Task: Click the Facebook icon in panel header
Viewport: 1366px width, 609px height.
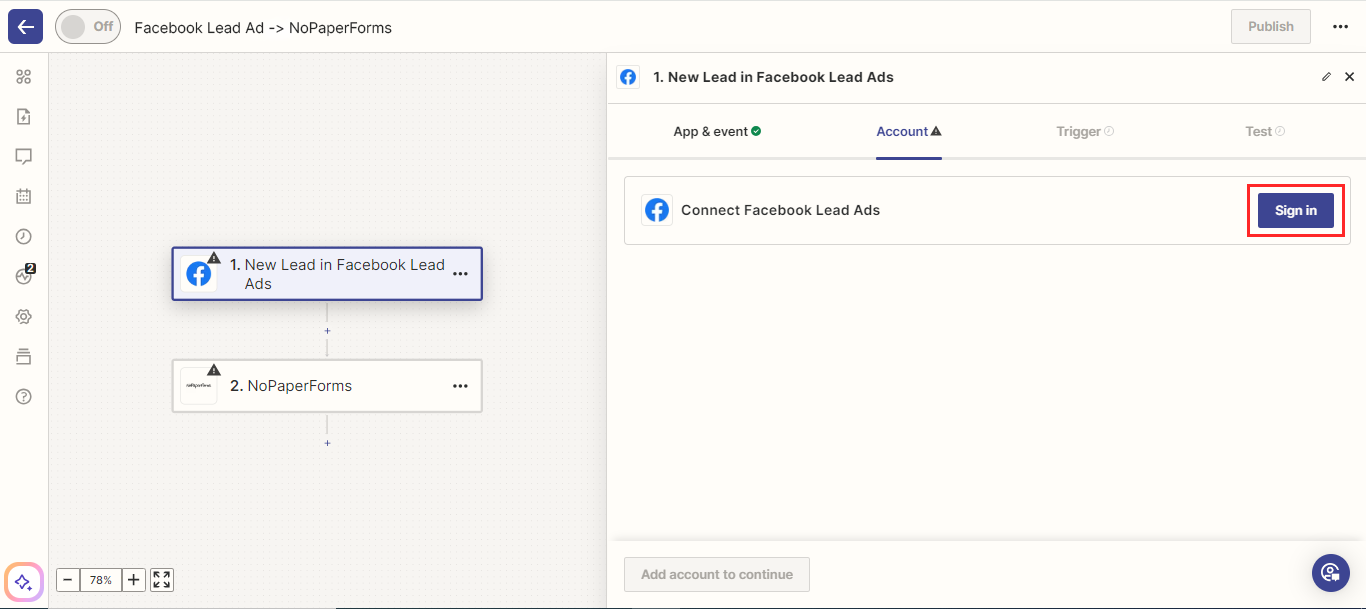Action: click(628, 77)
